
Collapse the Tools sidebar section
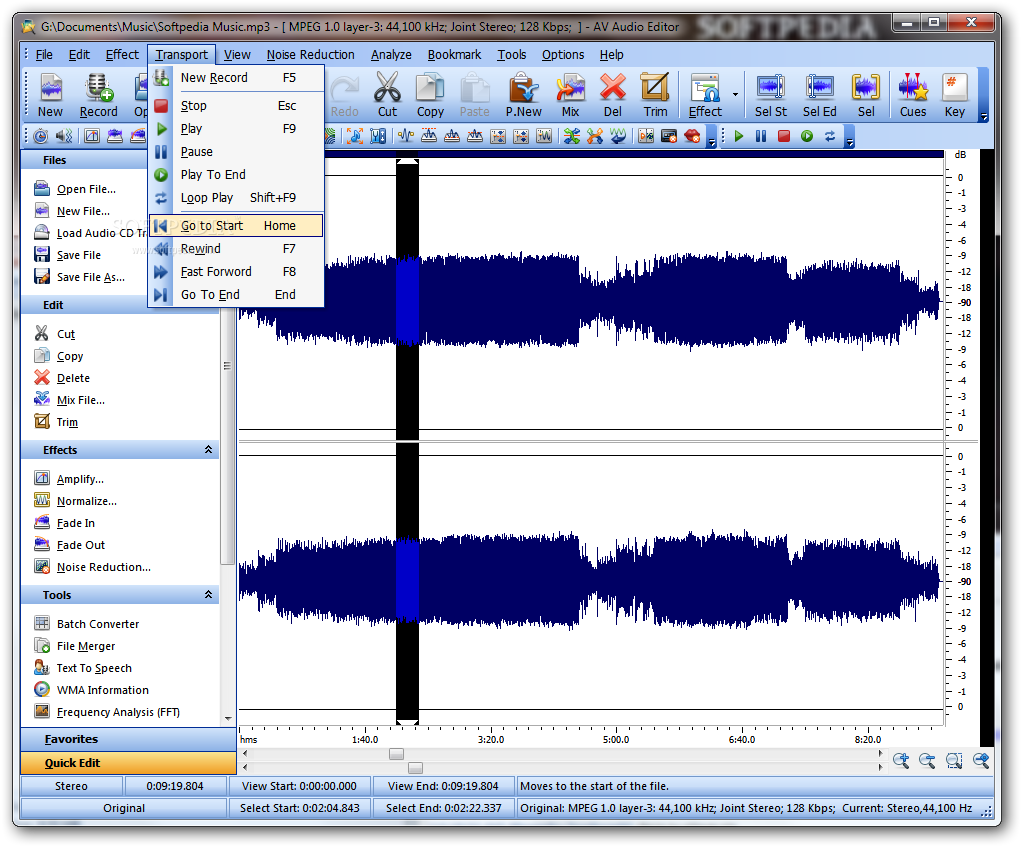tap(209, 594)
